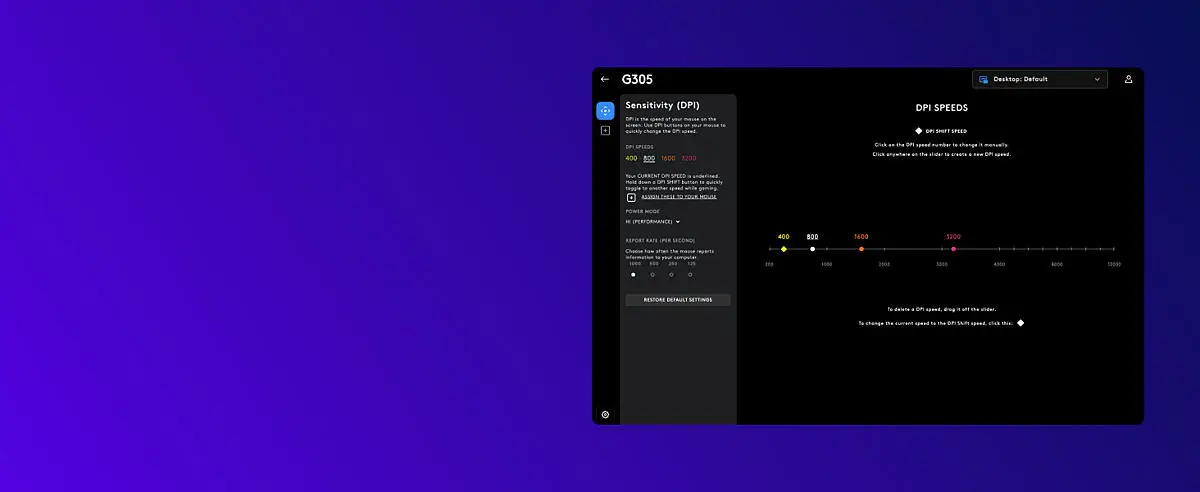
Task: Expand the HI (PERFORMANCE) power mode dropdown
Action: click(x=653, y=221)
